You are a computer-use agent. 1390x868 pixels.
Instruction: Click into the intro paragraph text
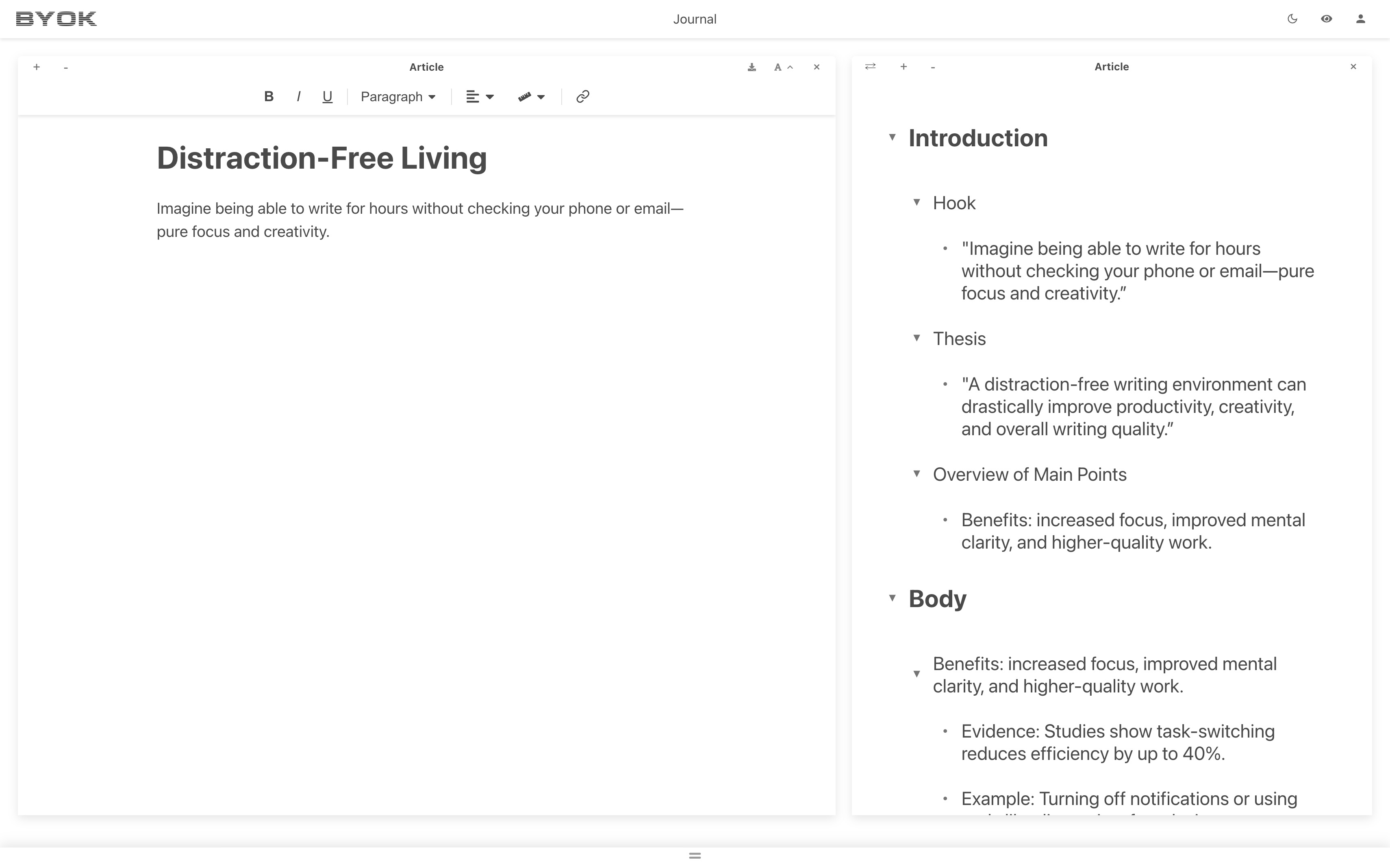pyautogui.click(x=420, y=220)
